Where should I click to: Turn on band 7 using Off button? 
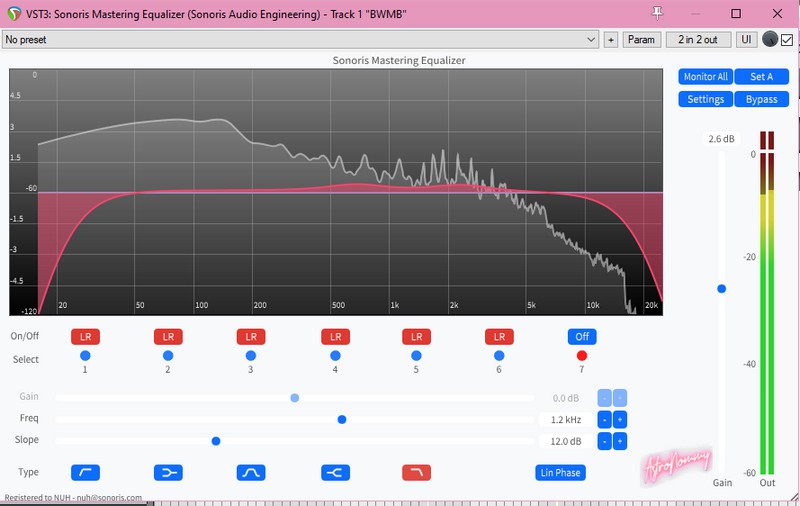(x=581, y=337)
